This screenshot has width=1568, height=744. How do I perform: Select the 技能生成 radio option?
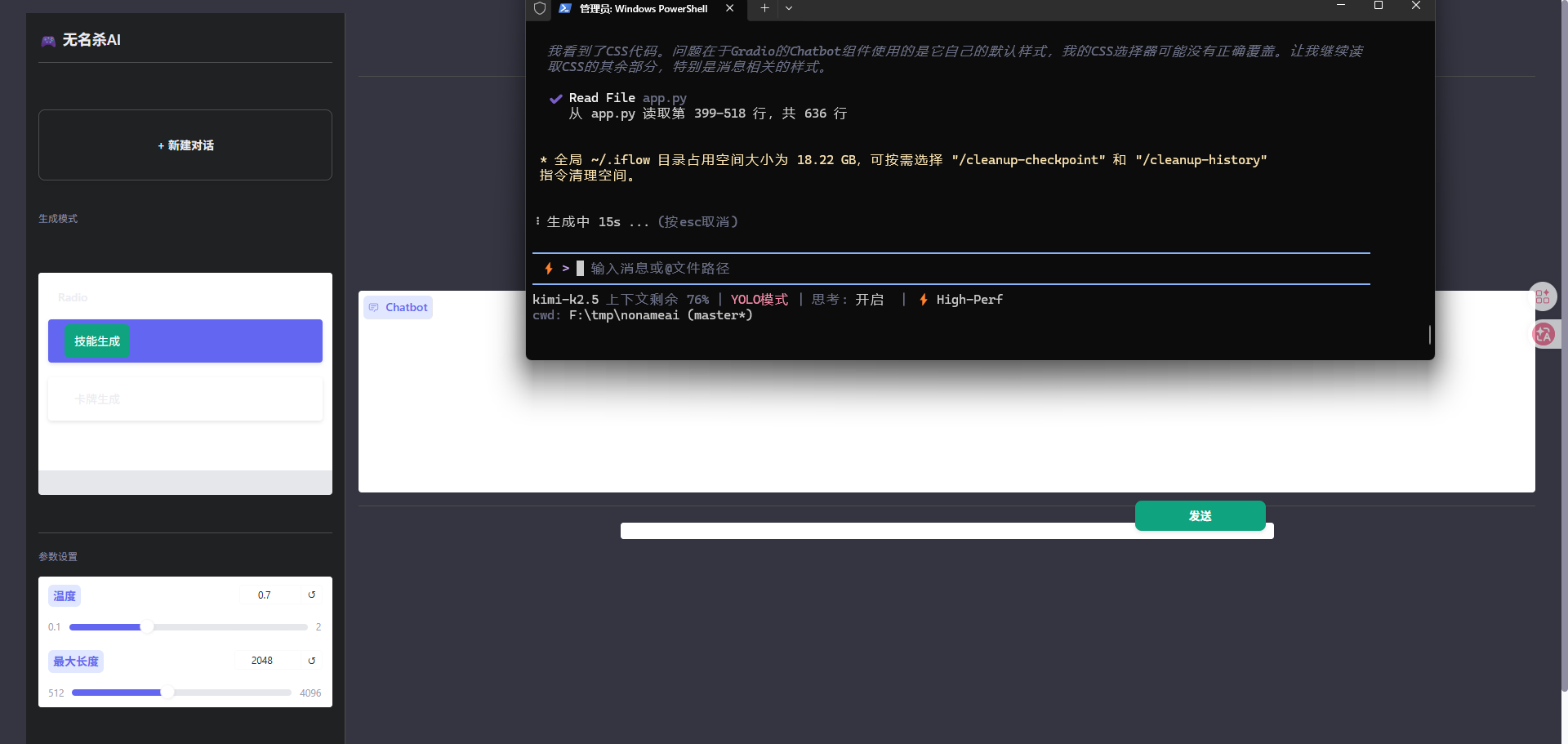pos(97,341)
